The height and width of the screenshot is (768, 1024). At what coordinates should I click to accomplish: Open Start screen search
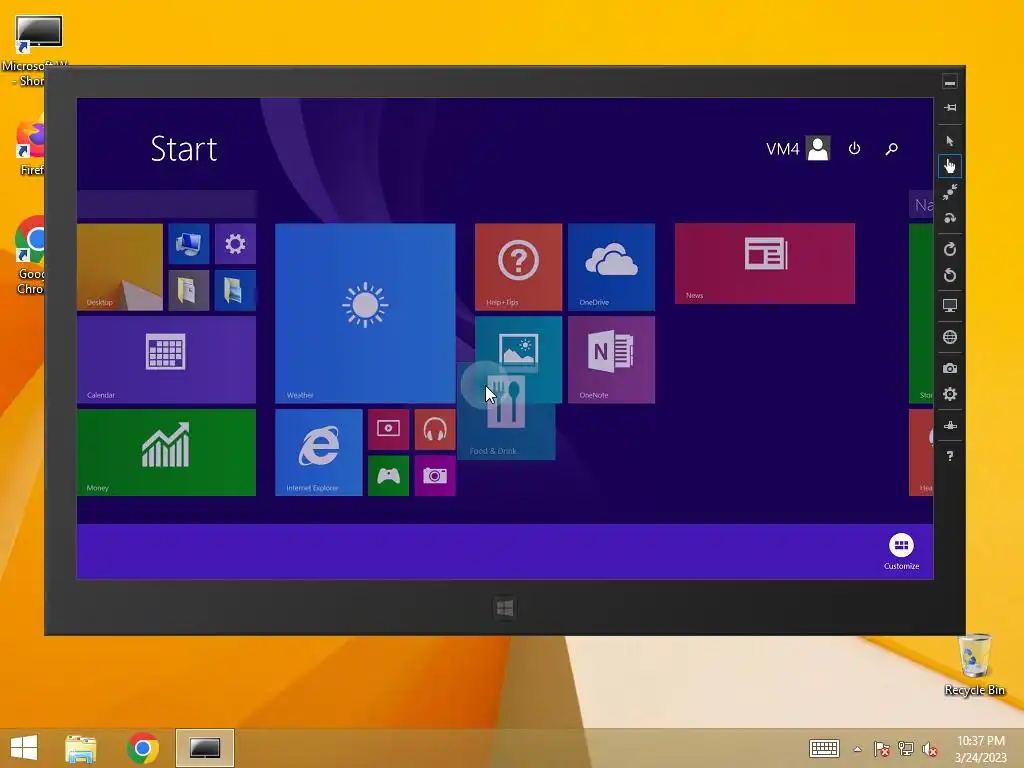pyautogui.click(x=891, y=149)
